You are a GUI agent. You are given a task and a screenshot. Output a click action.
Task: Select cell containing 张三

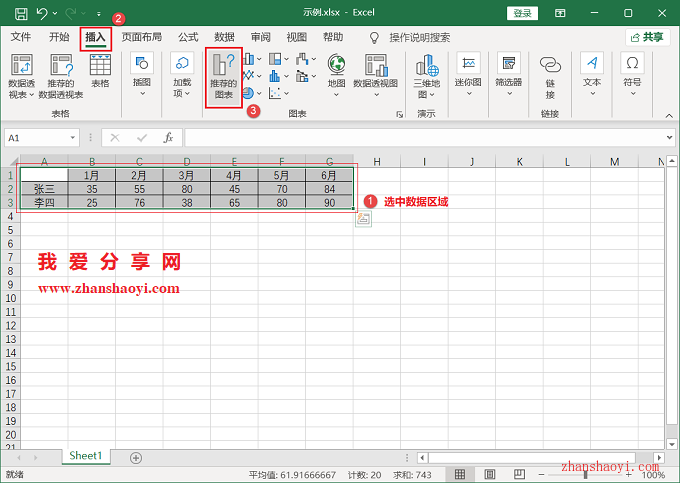click(x=44, y=189)
